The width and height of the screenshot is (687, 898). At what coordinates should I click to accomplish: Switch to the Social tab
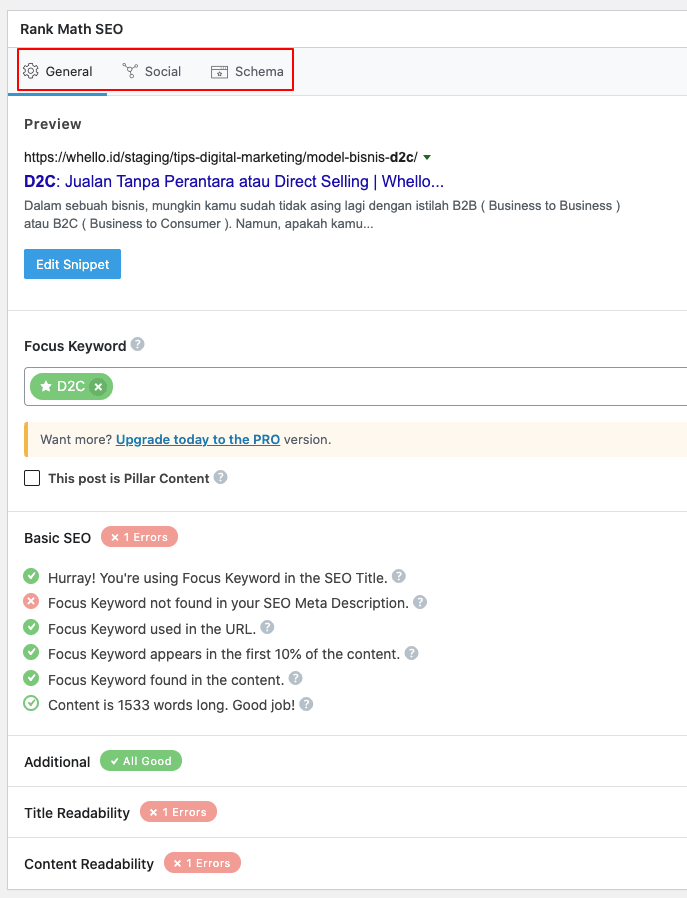(x=152, y=71)
